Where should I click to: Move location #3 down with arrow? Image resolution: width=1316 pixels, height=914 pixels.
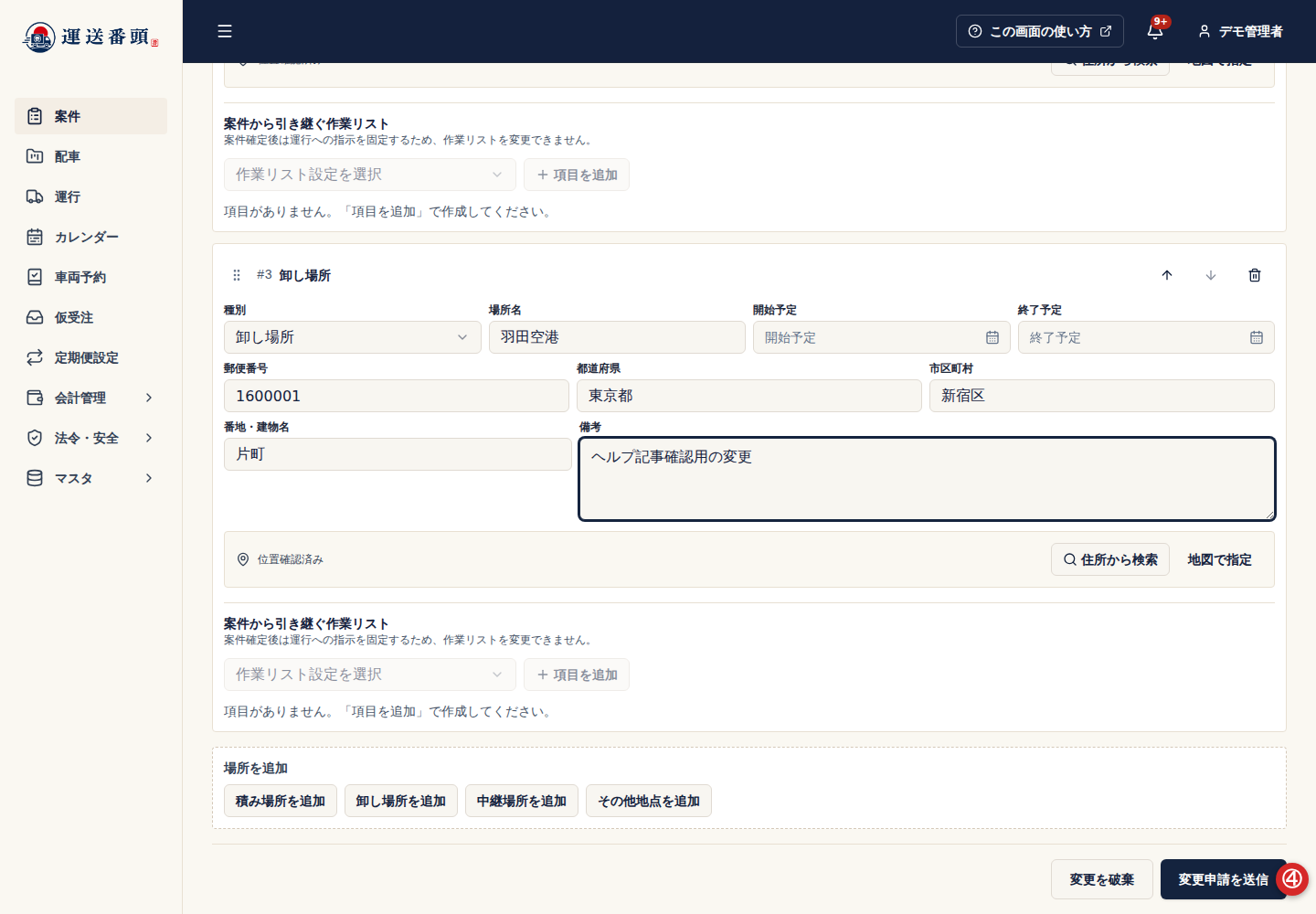(1211, 275)
